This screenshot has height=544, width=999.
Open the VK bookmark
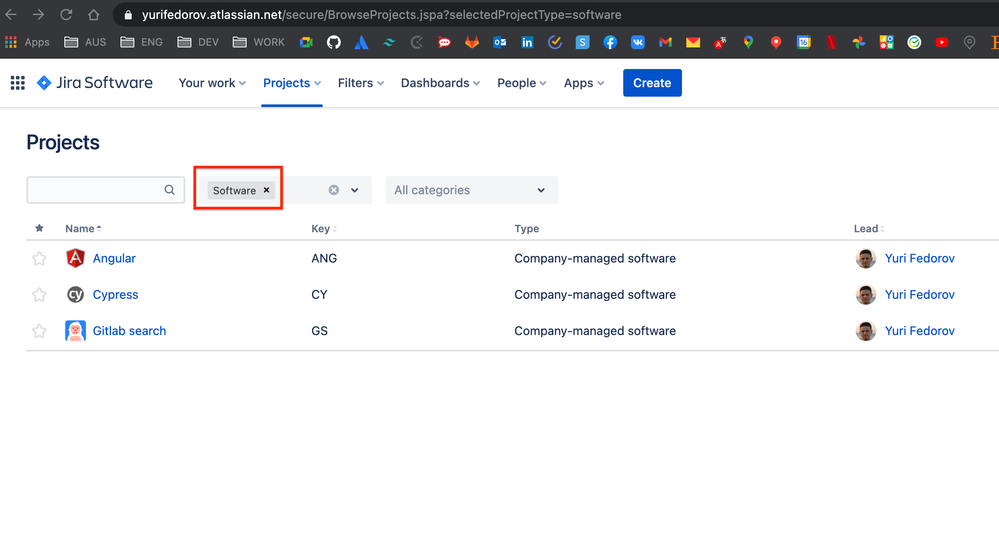(638, 42)
